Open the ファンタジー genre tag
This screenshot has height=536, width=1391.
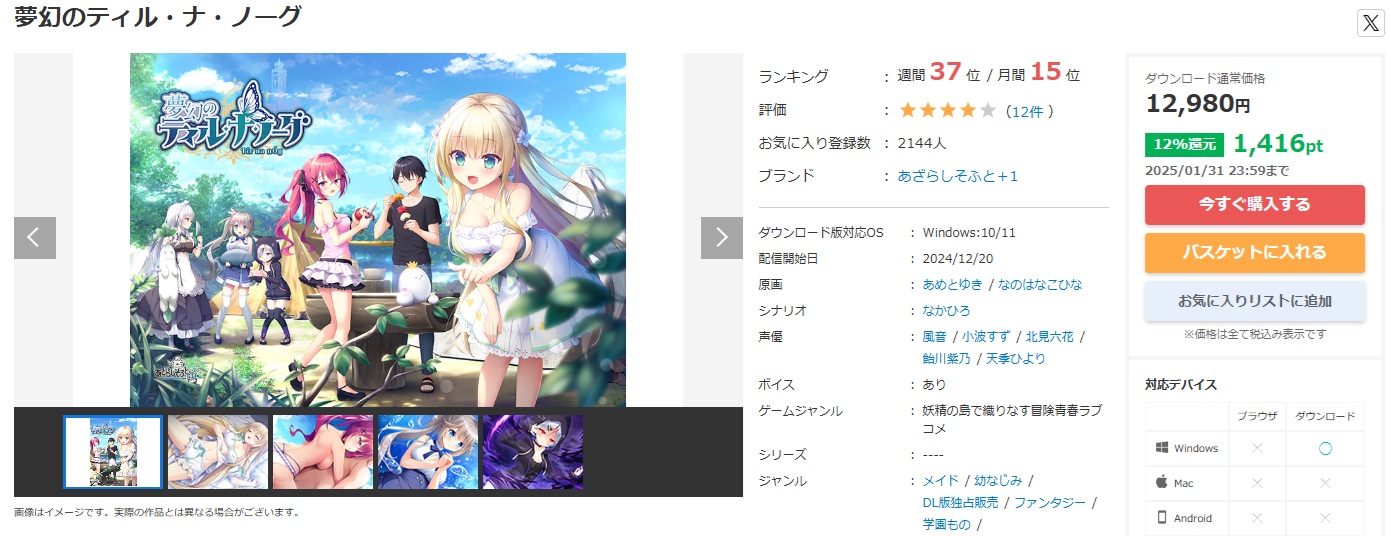[1050, 503]
